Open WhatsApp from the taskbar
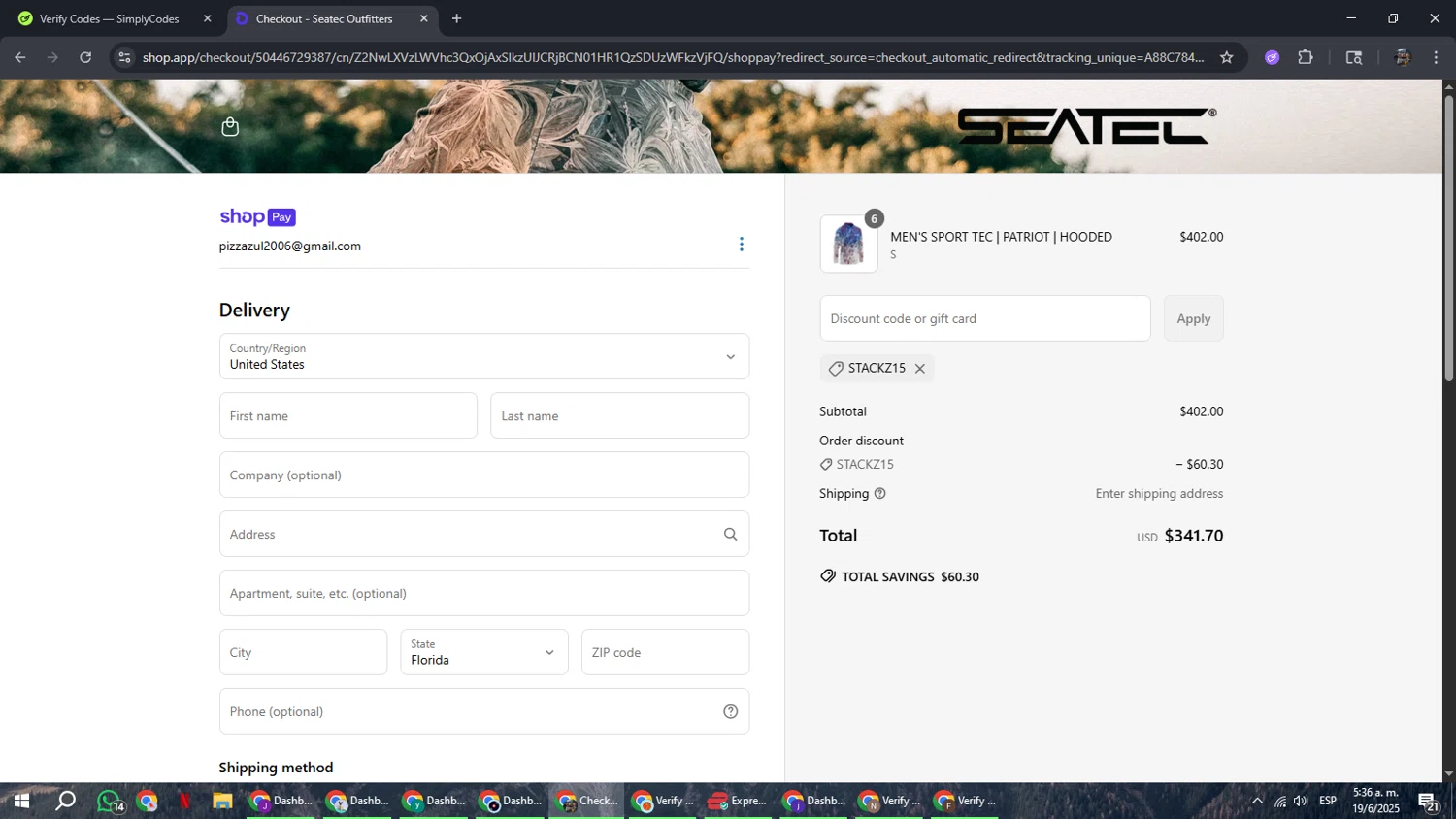1456x819 pixels. pos(109,801)
